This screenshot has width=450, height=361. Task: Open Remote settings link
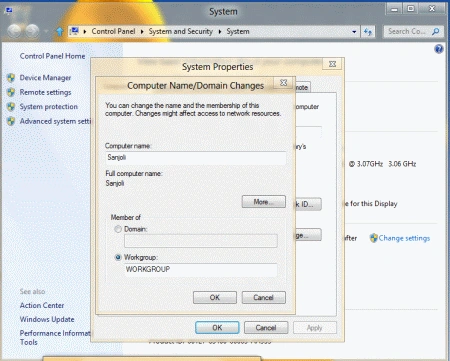(45, 92)
